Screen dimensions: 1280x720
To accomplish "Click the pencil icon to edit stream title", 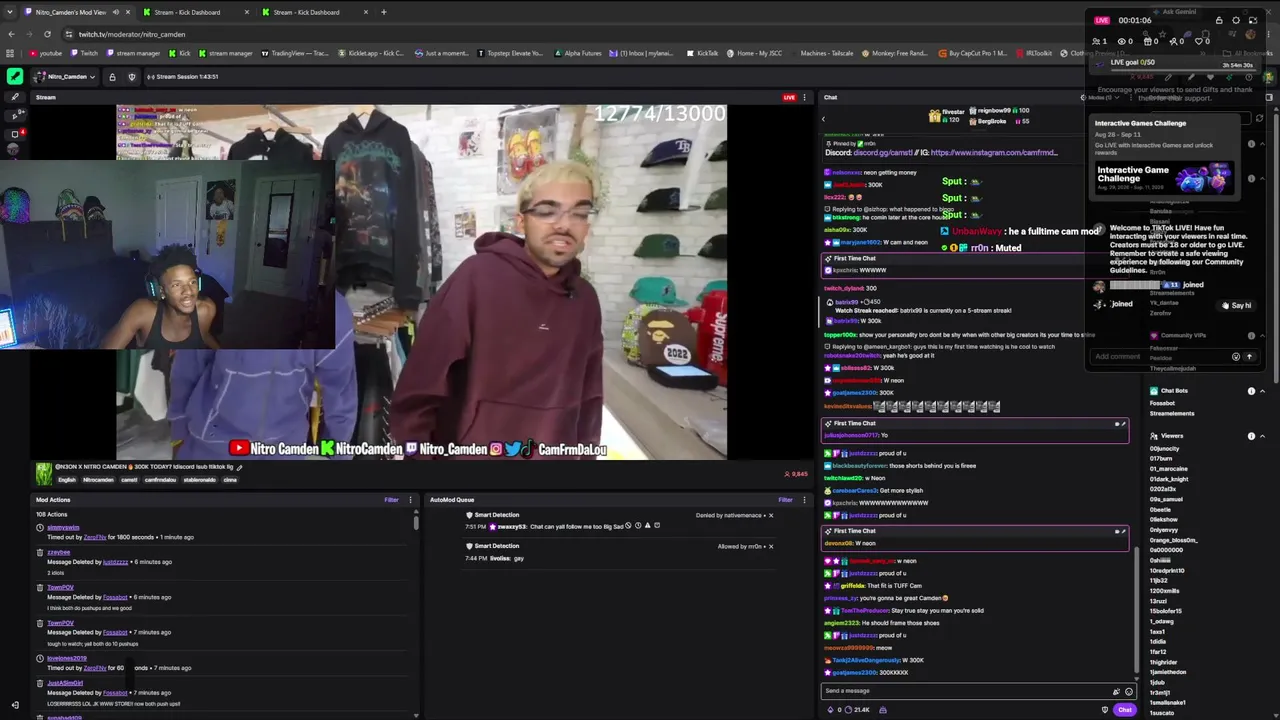I will click(239, 467).
